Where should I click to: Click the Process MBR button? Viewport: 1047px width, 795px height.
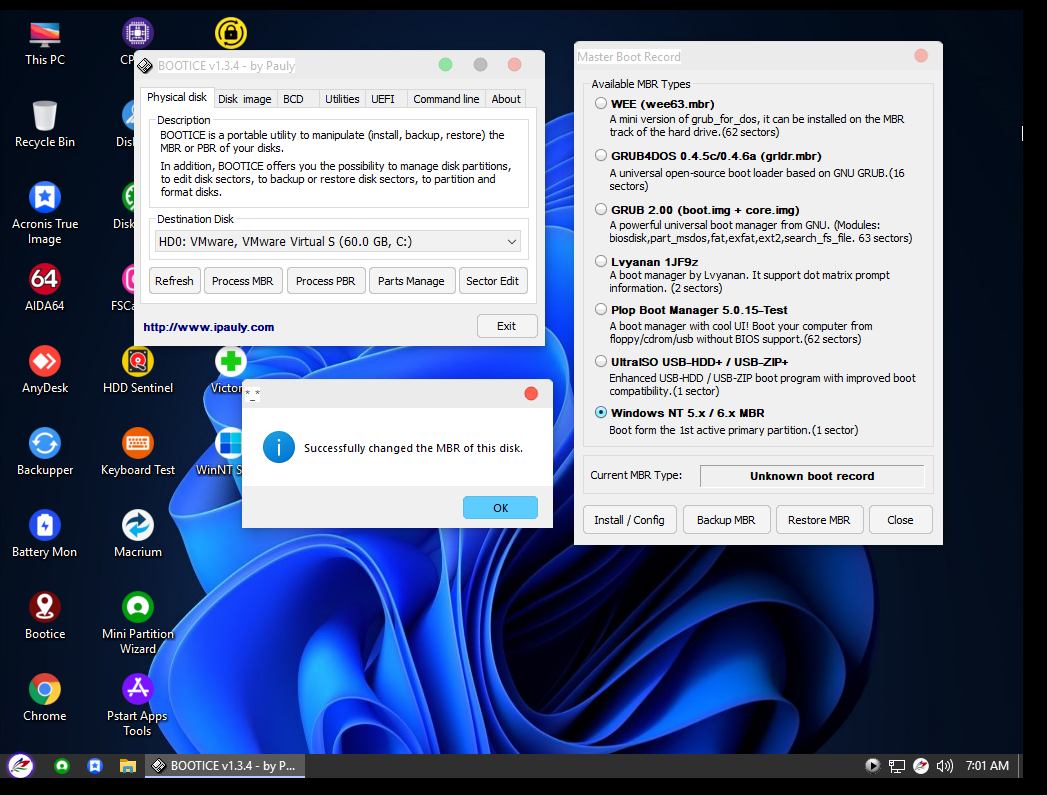(242, 281)
